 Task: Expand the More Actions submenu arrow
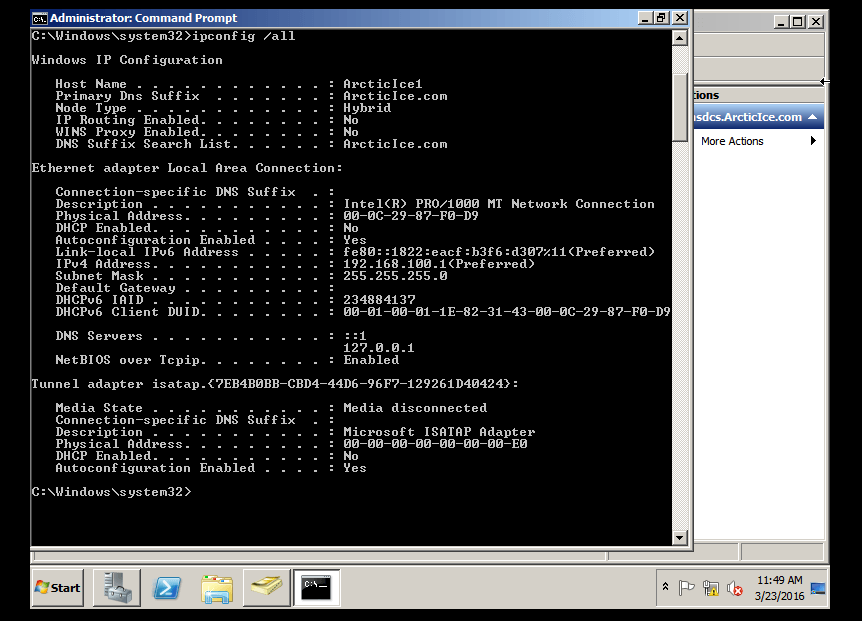pos(813,141)
